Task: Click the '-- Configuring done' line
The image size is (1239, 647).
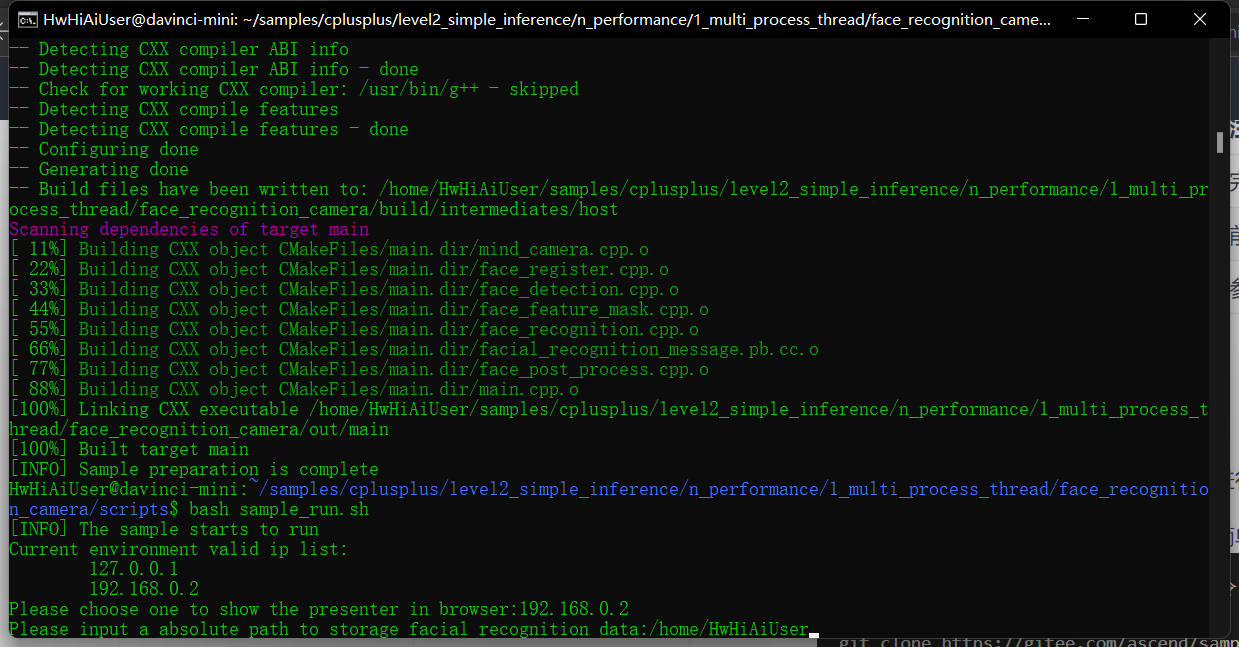Action: point(104,149)
